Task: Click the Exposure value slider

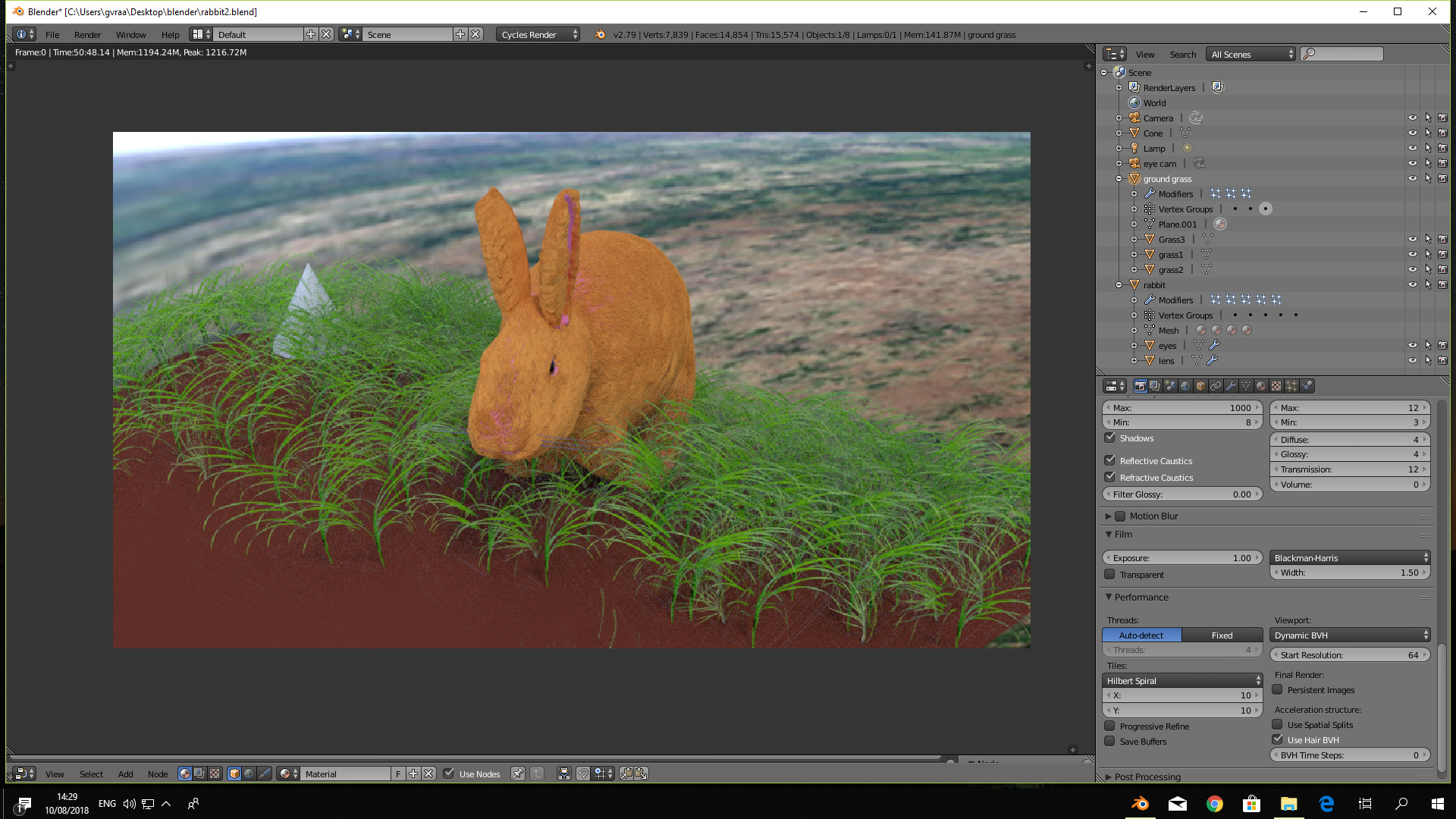Action: coord(1182,557)
